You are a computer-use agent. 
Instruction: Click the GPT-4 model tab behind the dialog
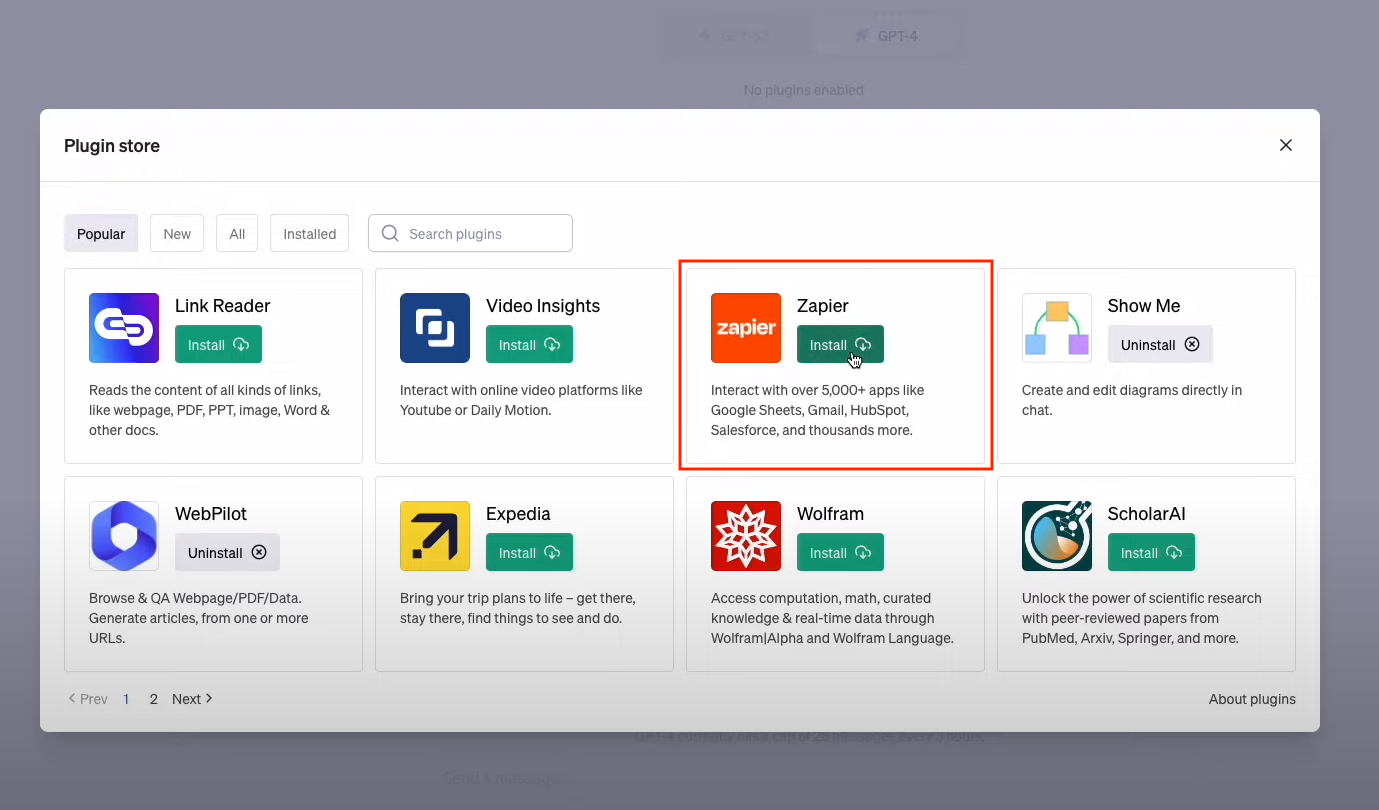[886, 36]
